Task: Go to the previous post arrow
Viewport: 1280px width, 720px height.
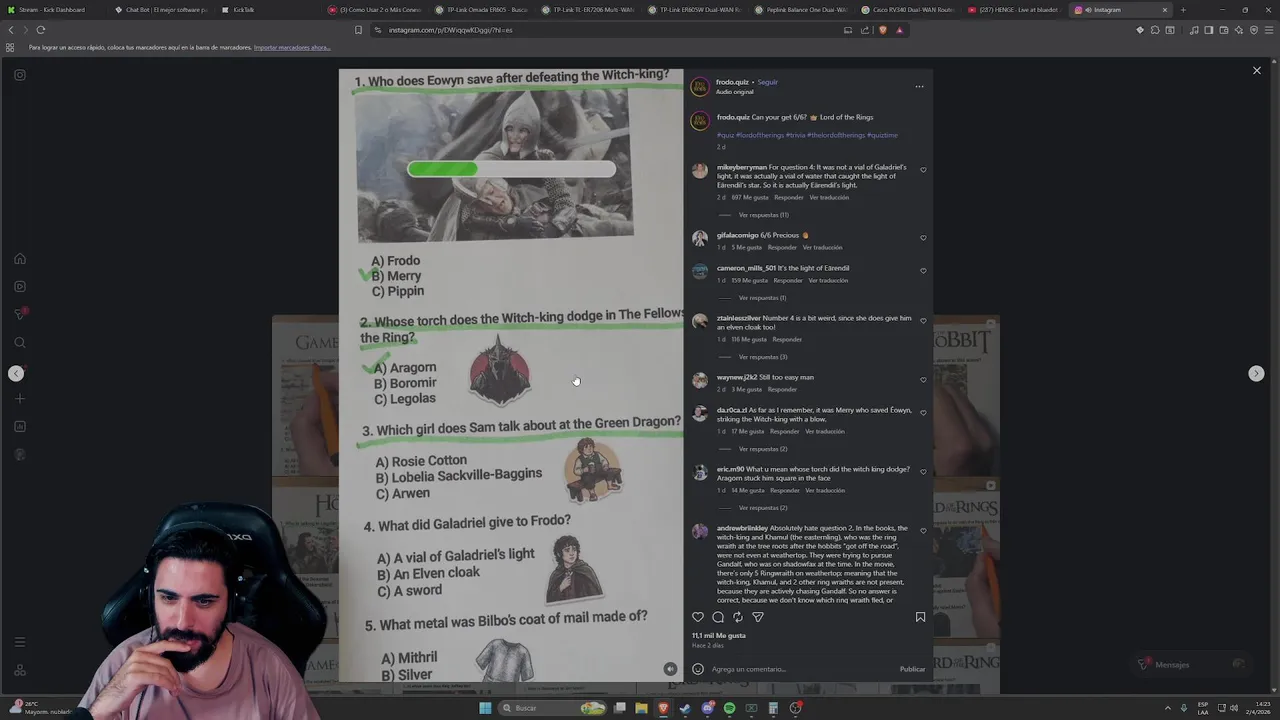Action: click(16, 373)
